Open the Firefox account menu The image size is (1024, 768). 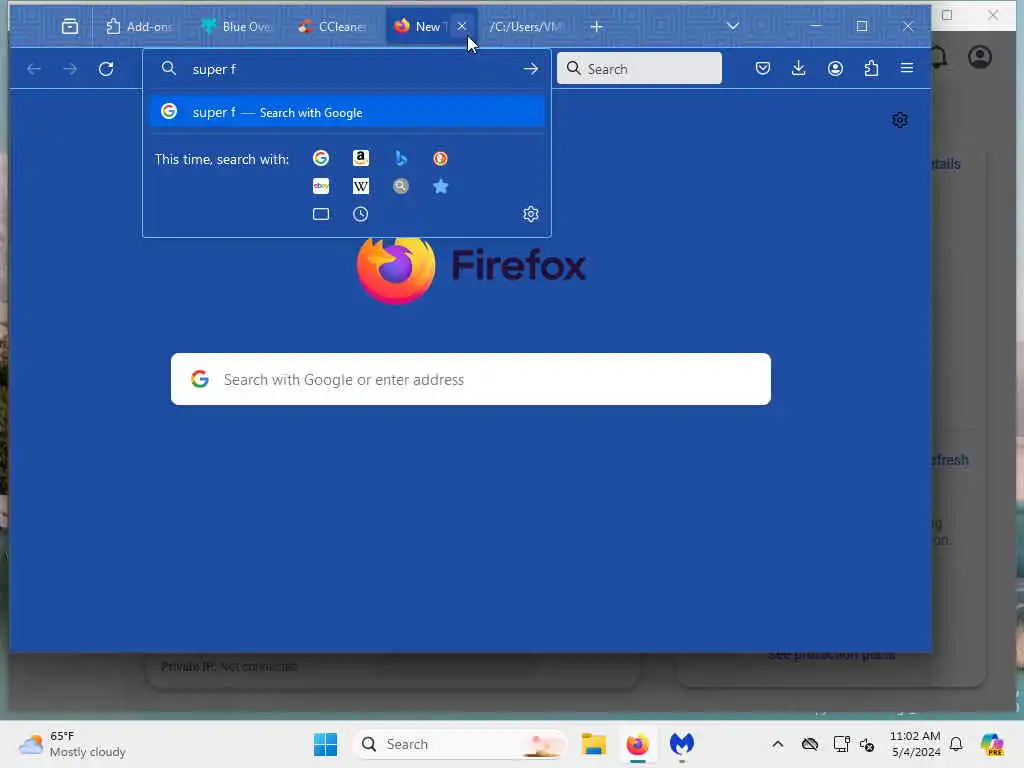tap(835, 69)
